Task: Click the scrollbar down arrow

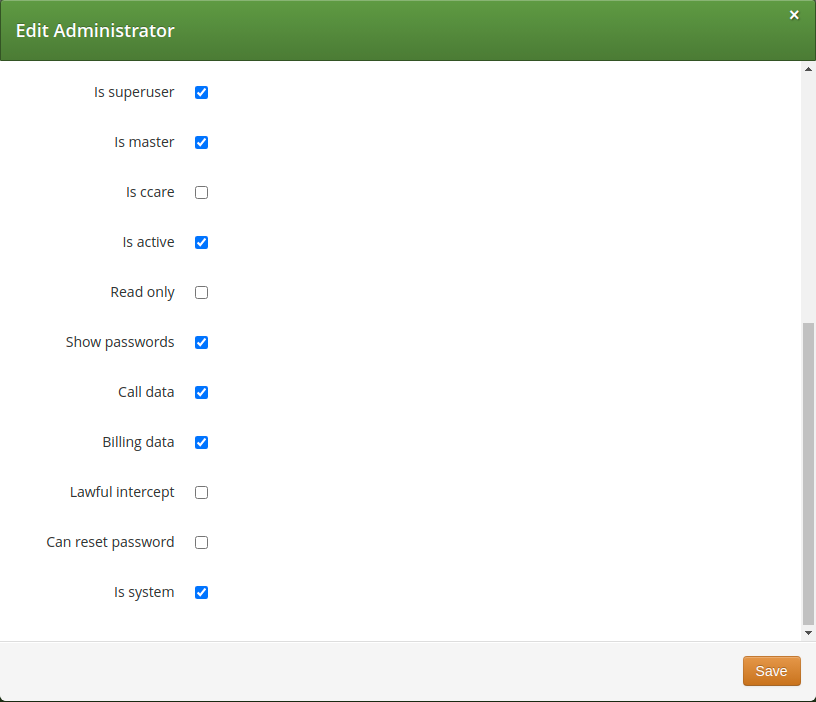Action: click(x=807, y=633)
